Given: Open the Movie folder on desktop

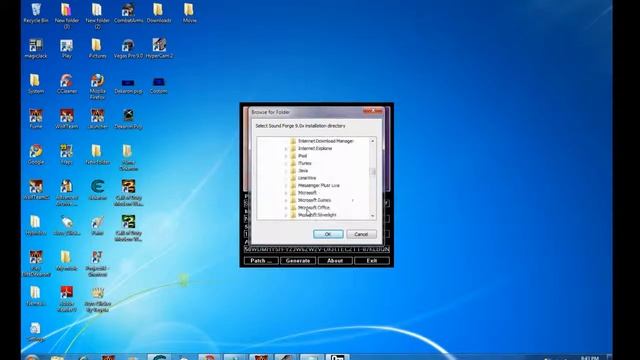Looking at the screenshot, I should coord(189,13).
